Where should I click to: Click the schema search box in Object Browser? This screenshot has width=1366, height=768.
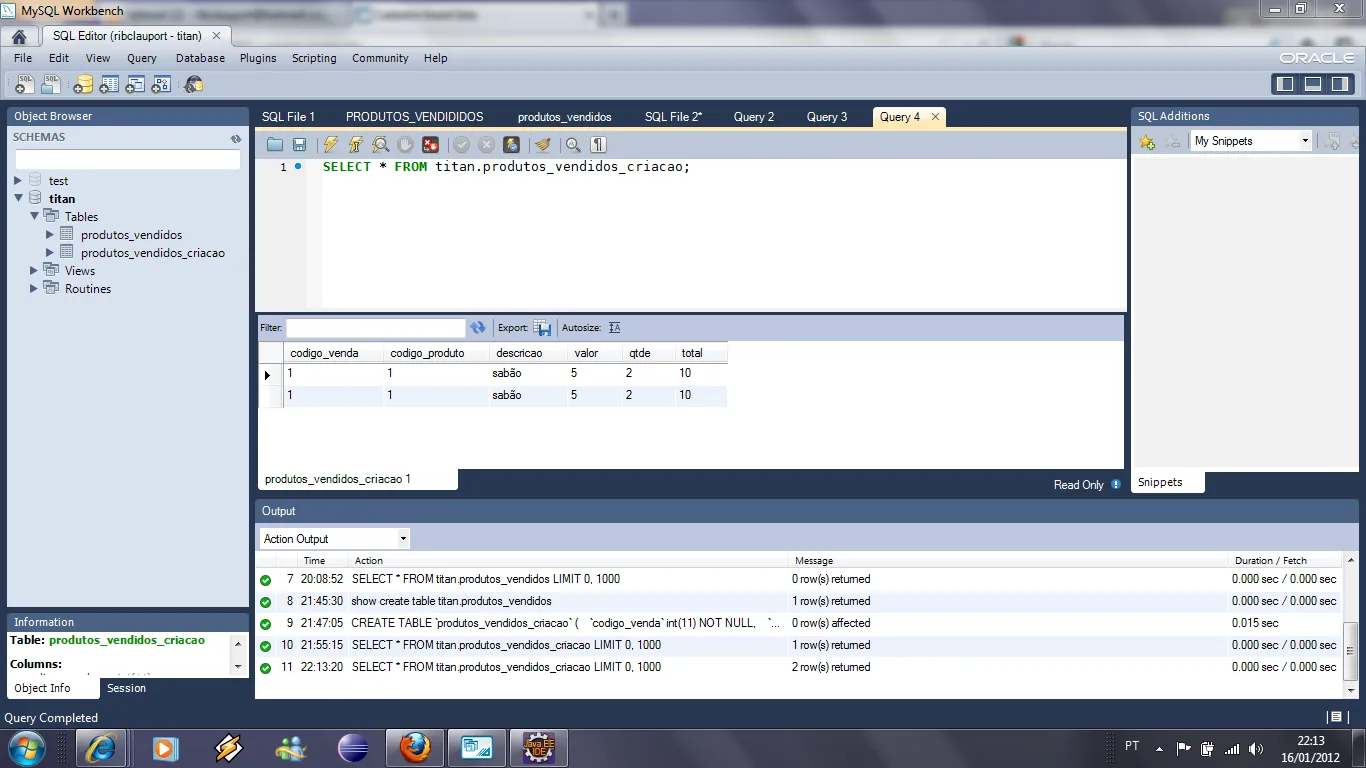pyautogui.click(x=127, y=159)
